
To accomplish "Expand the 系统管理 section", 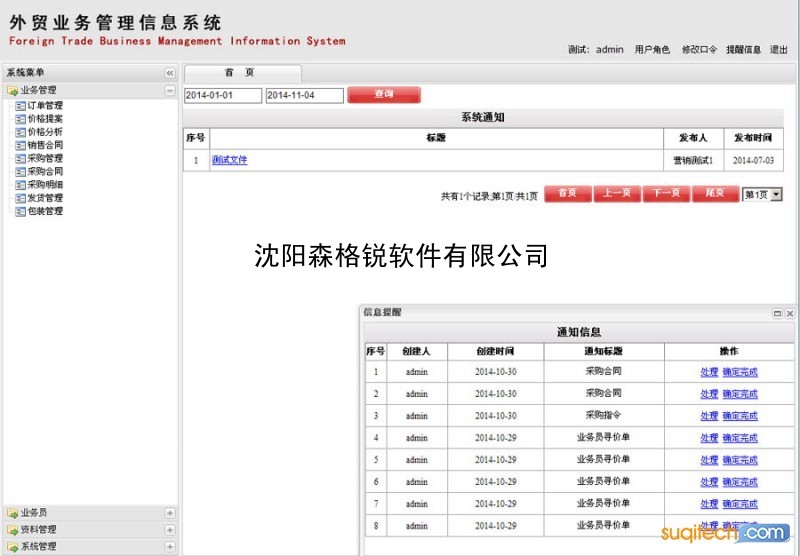I will coord(170,546).
